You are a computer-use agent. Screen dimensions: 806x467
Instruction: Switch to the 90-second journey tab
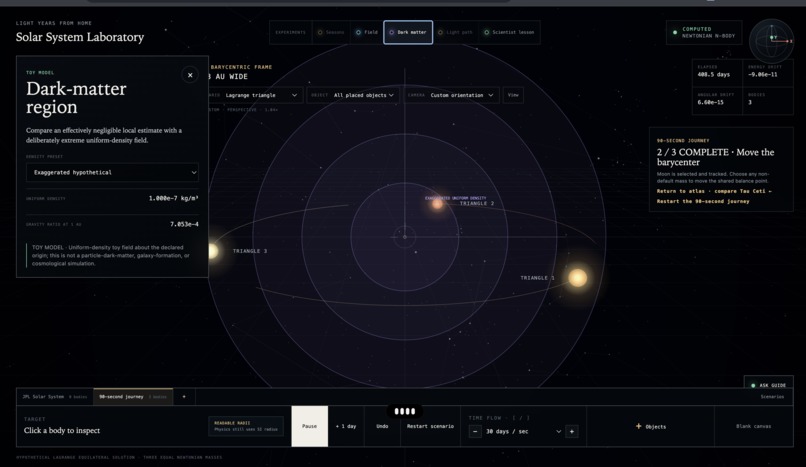coord(133,397)
